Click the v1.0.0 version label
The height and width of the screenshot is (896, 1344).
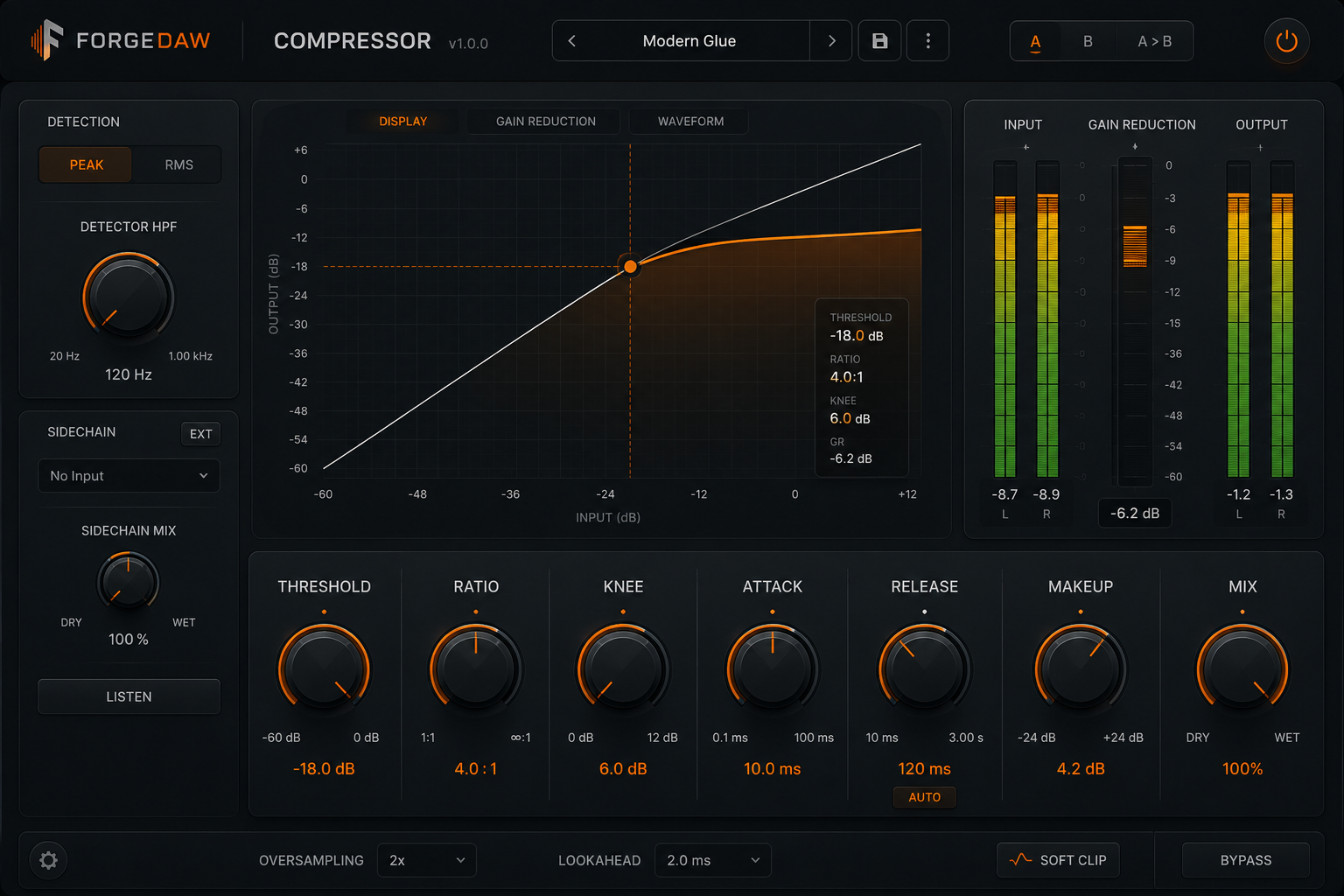point(468,44)
